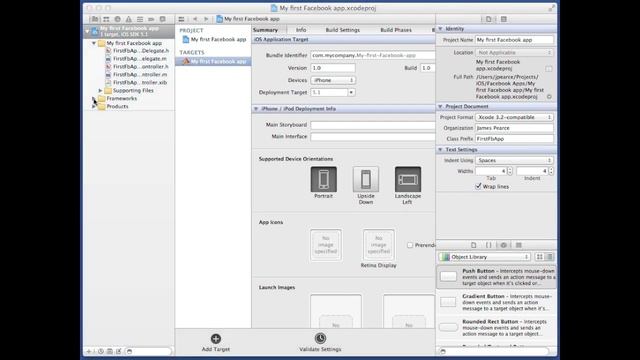Image resolution: width=640 pixels, height=360 pixels.
Task: Toggle Portrait orientation button
Action: (324, 179)
